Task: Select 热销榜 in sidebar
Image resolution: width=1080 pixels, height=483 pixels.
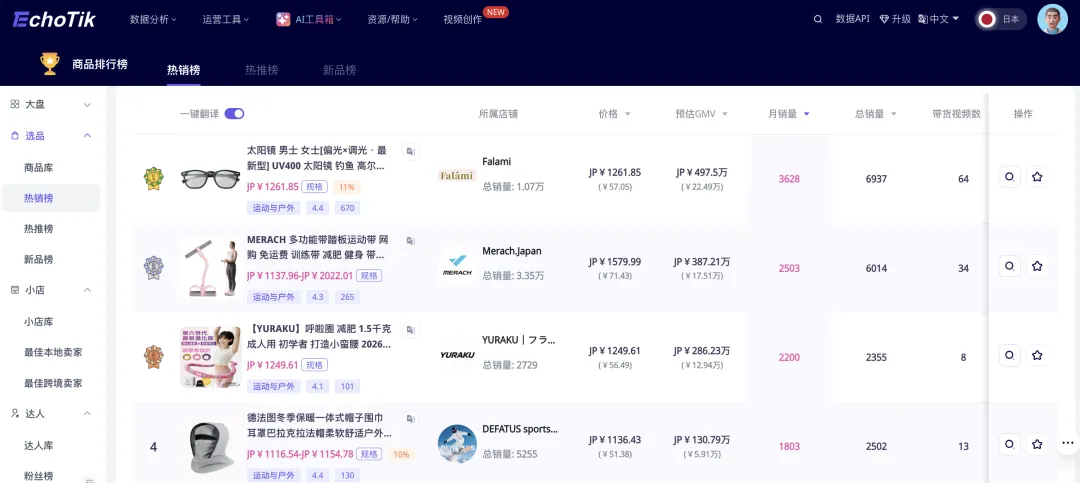Action: coord(50,198)
